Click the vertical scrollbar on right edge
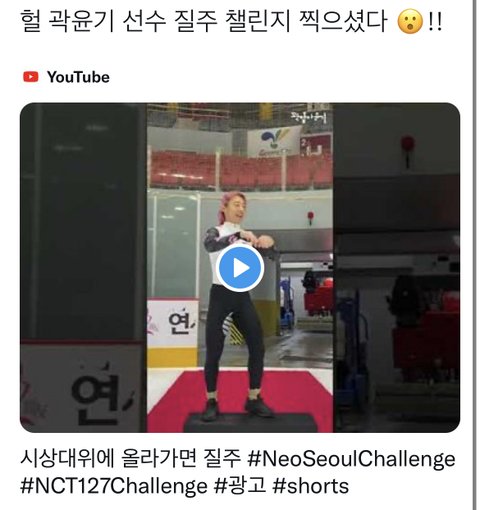This screenshot has height=510, width=480. 474,255
